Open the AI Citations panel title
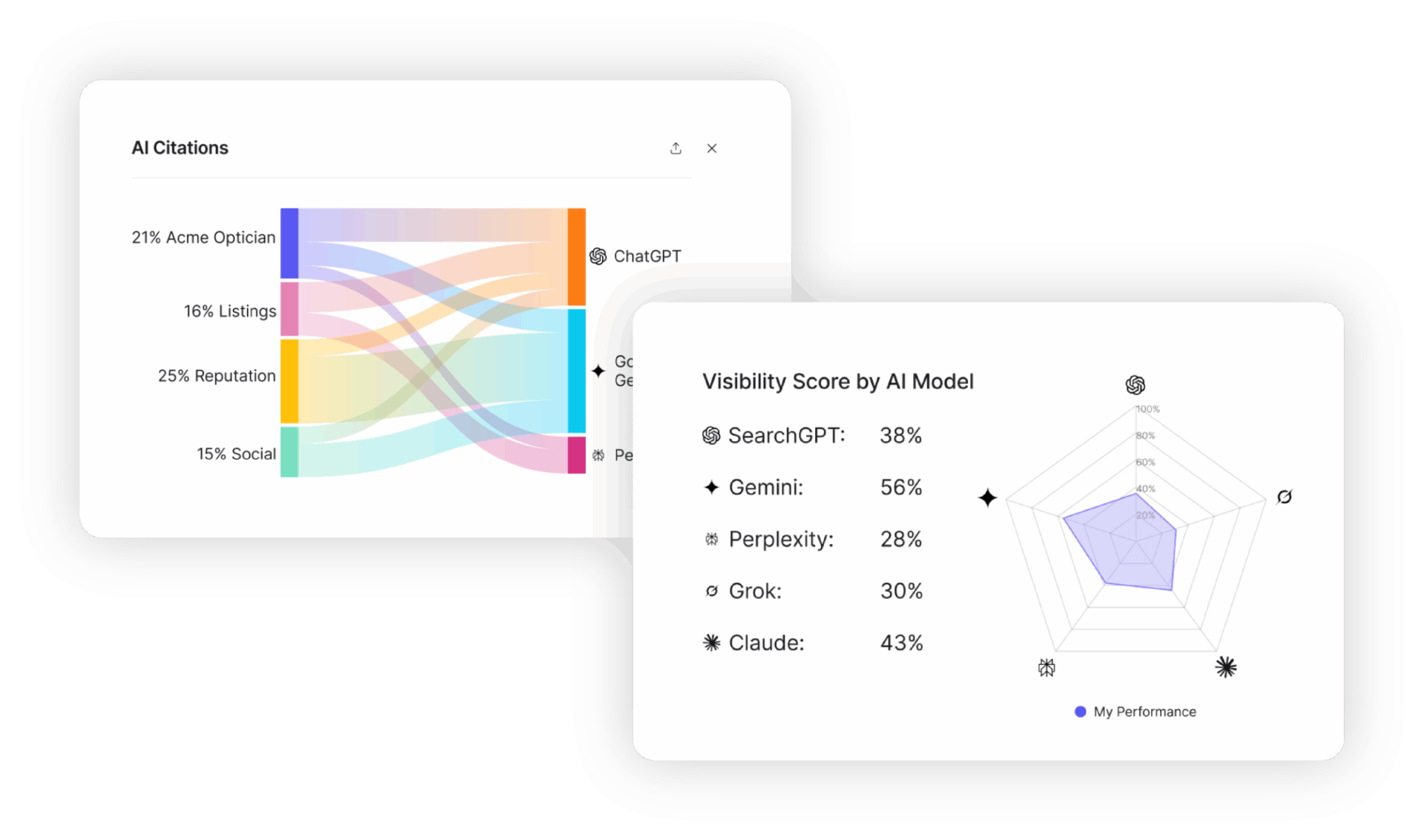1424x840 pixels. [180, 148]
